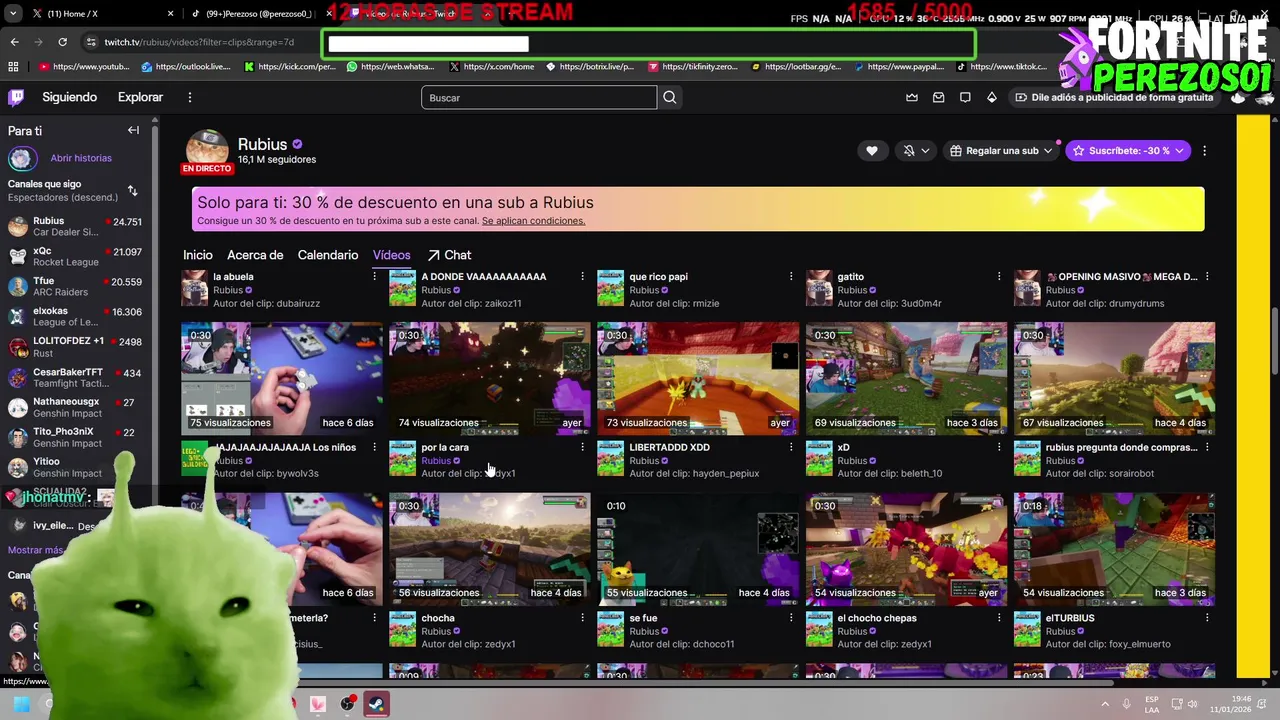Viewport: 1280px width, 720px height.
Task: Open Steam from the Windows taskbar
Action: [x=376, y=703]
